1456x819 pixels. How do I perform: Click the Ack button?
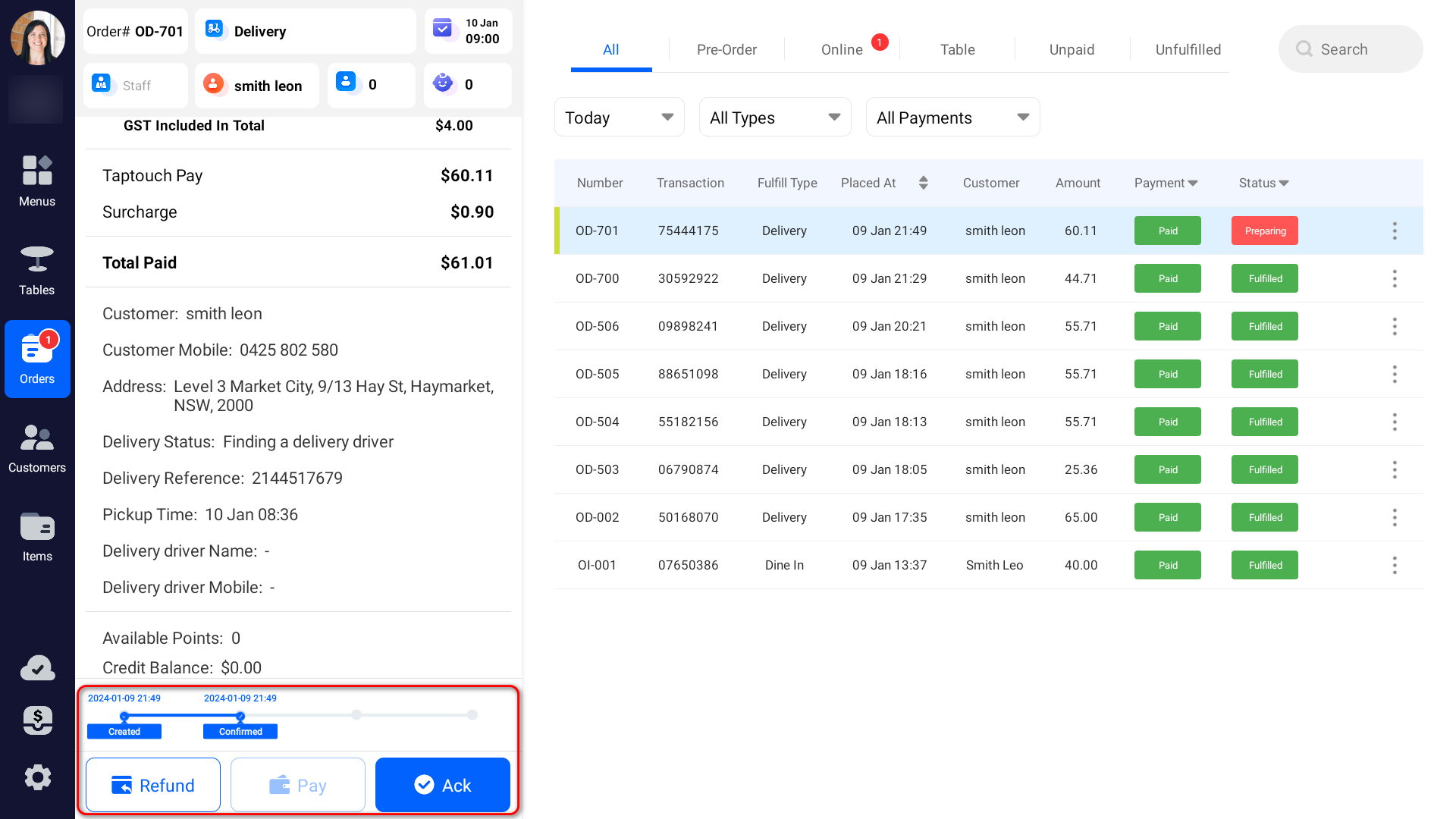[443, 785]
